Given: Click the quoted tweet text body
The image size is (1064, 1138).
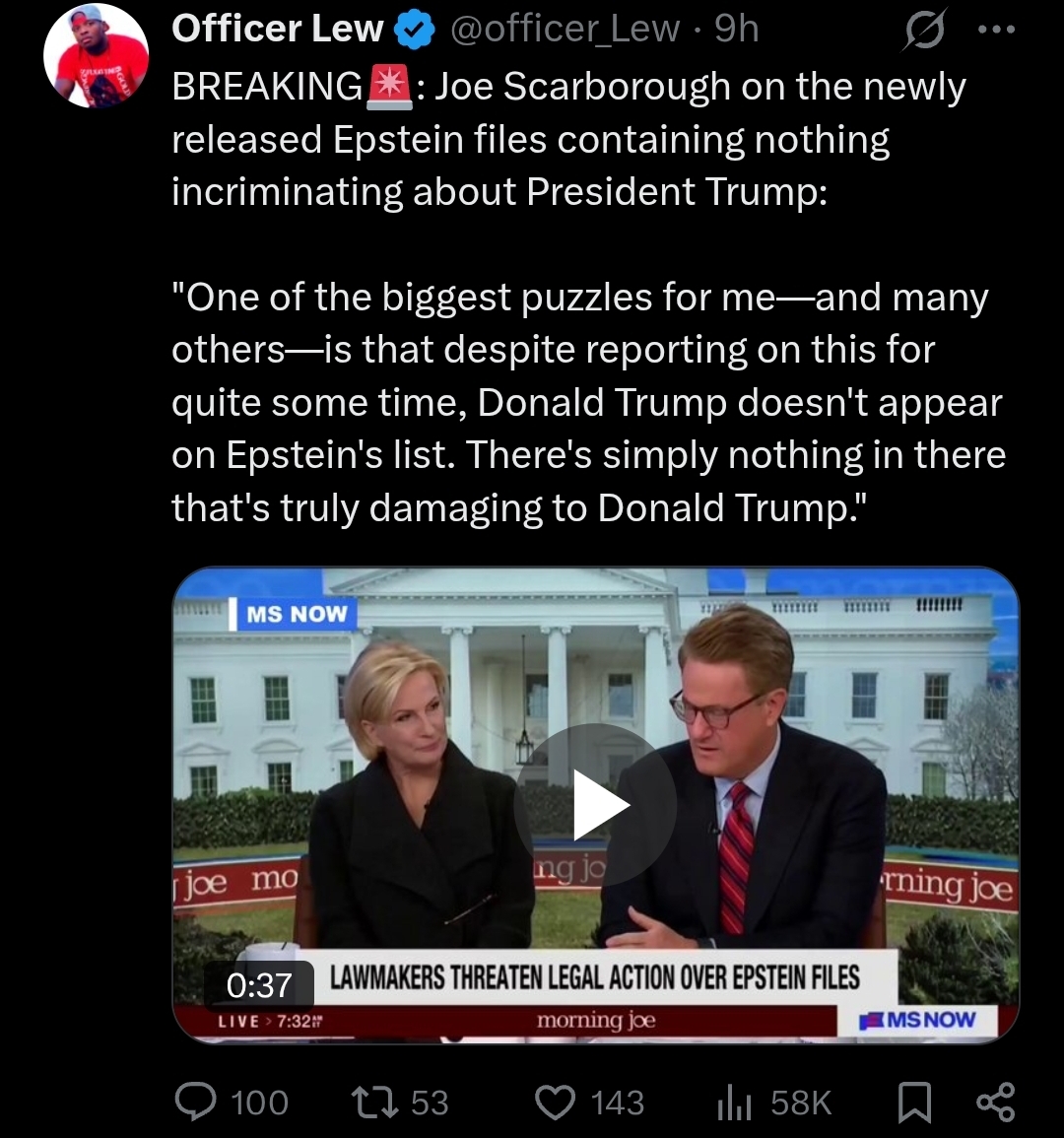Looking at the screenshot, I should click(x=588, y=402).
